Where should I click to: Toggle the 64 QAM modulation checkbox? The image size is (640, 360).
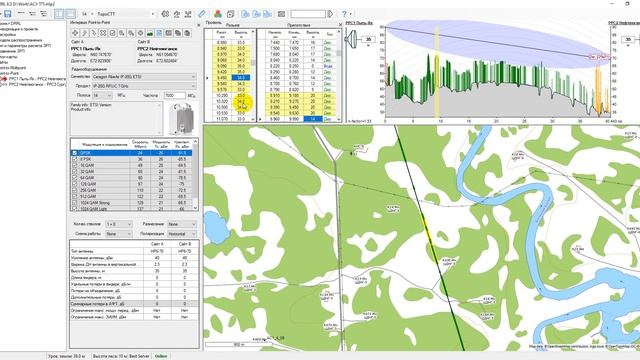[75, 178]
